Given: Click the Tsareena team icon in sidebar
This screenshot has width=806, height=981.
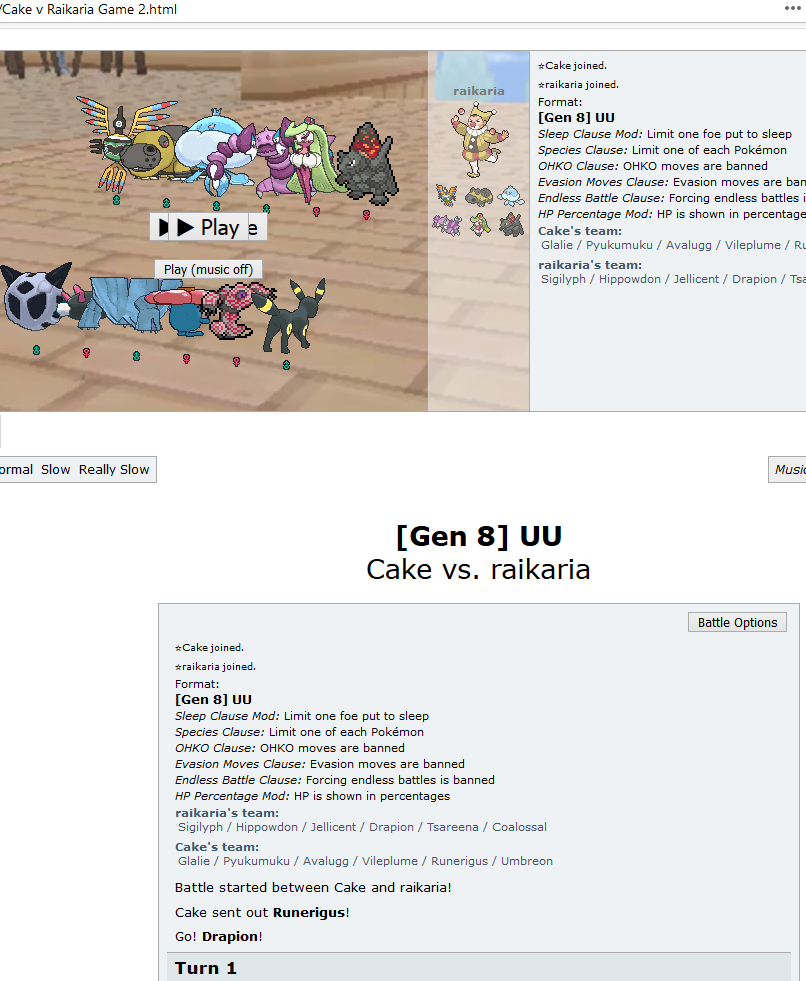Looking at the screenshot, I should (x=480, y=225).
